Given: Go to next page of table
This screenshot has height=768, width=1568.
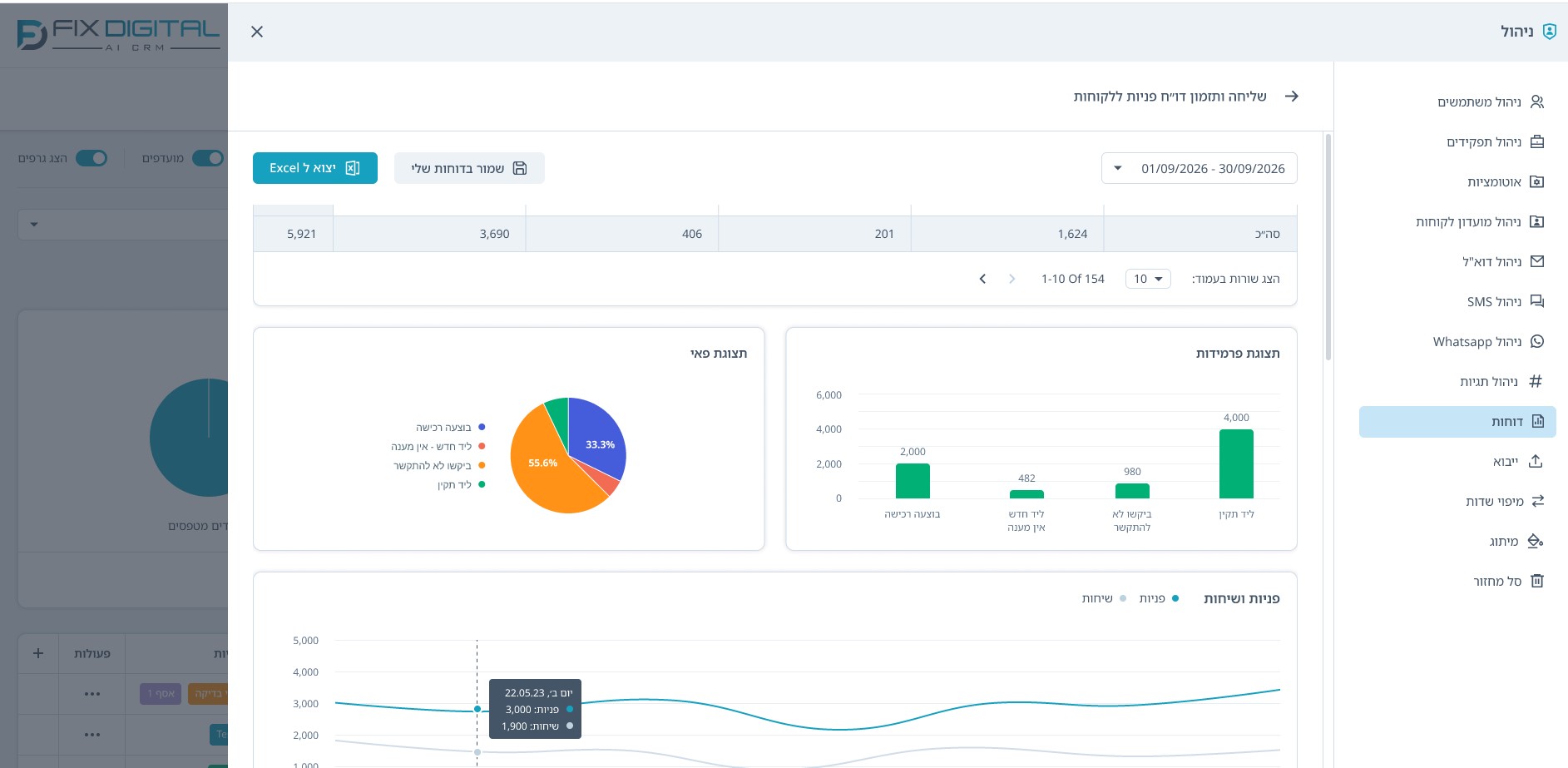Looking at the screenshot, I should [x=982, y=279].
